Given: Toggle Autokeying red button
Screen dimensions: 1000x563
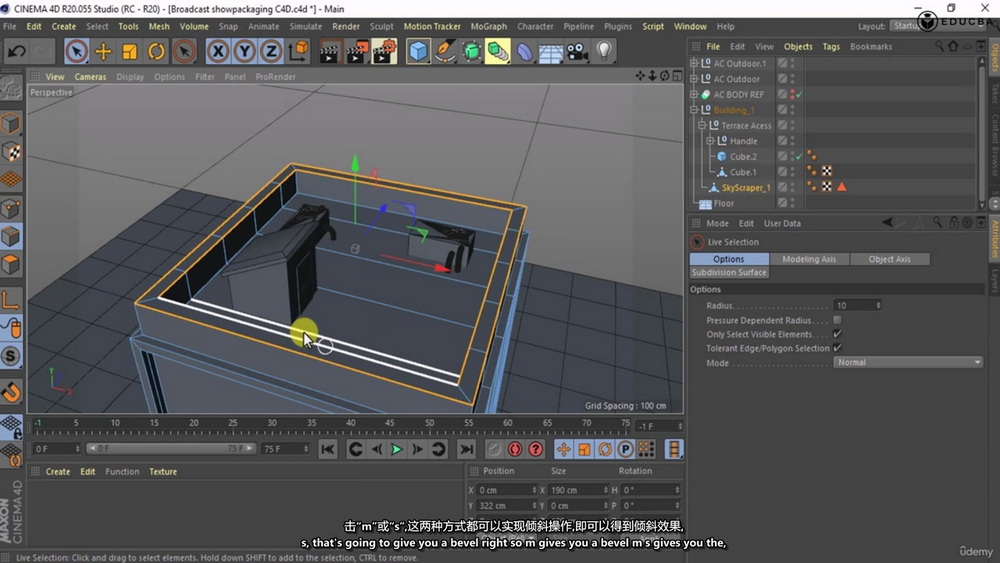Looking at the screenshot, I should [515, 450].
